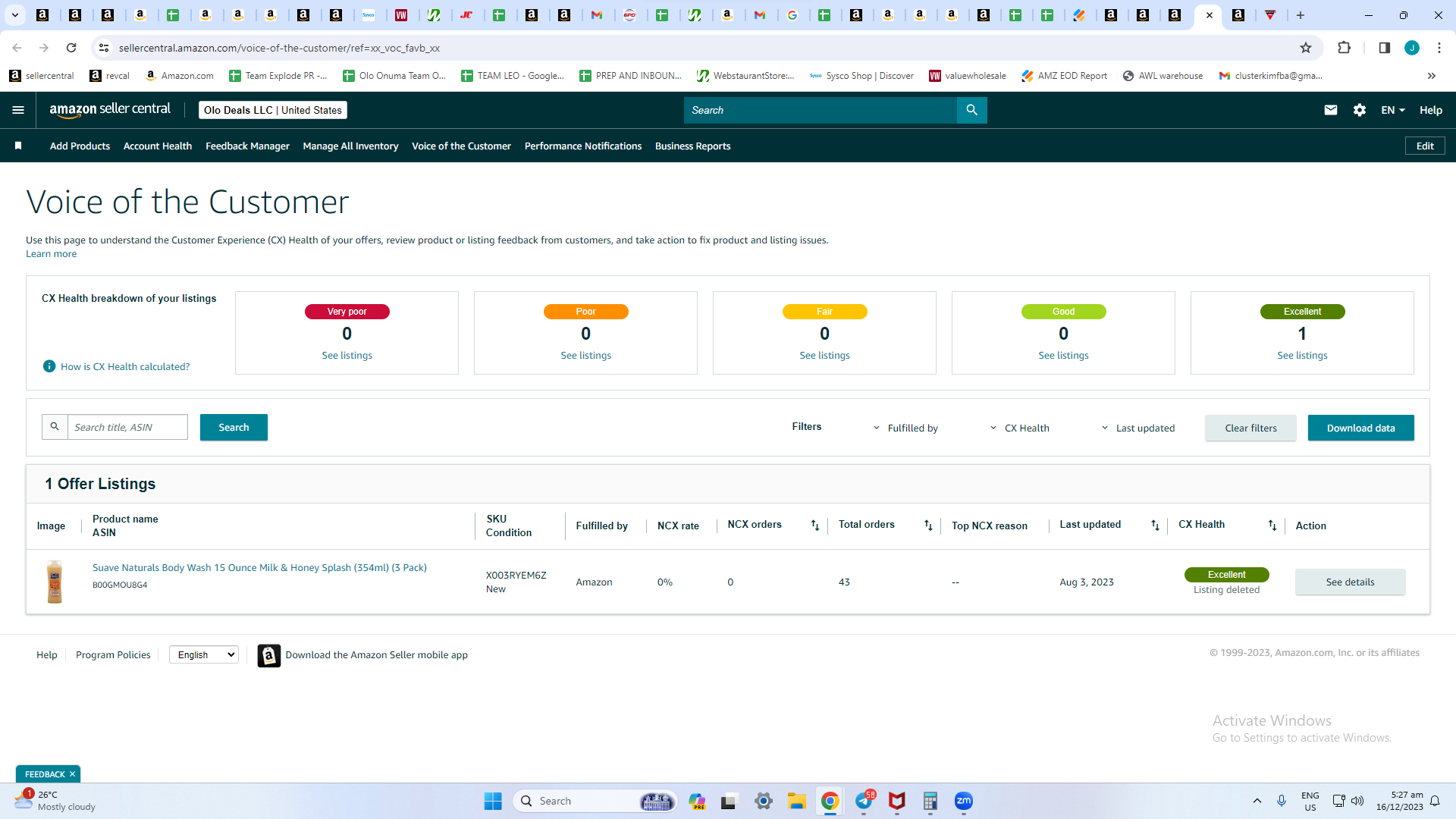Open Program Policies footer link
The image size is (1456, 819).
(x=113, y=654)
